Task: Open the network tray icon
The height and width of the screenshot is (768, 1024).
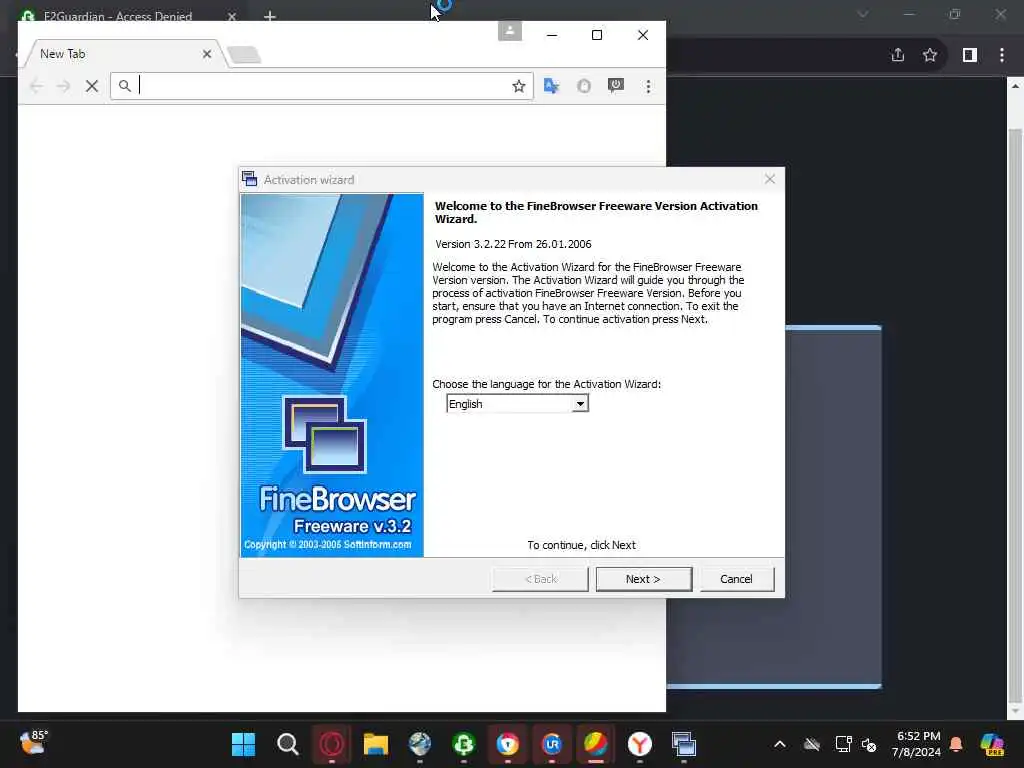Action: (x=843, y=744)
